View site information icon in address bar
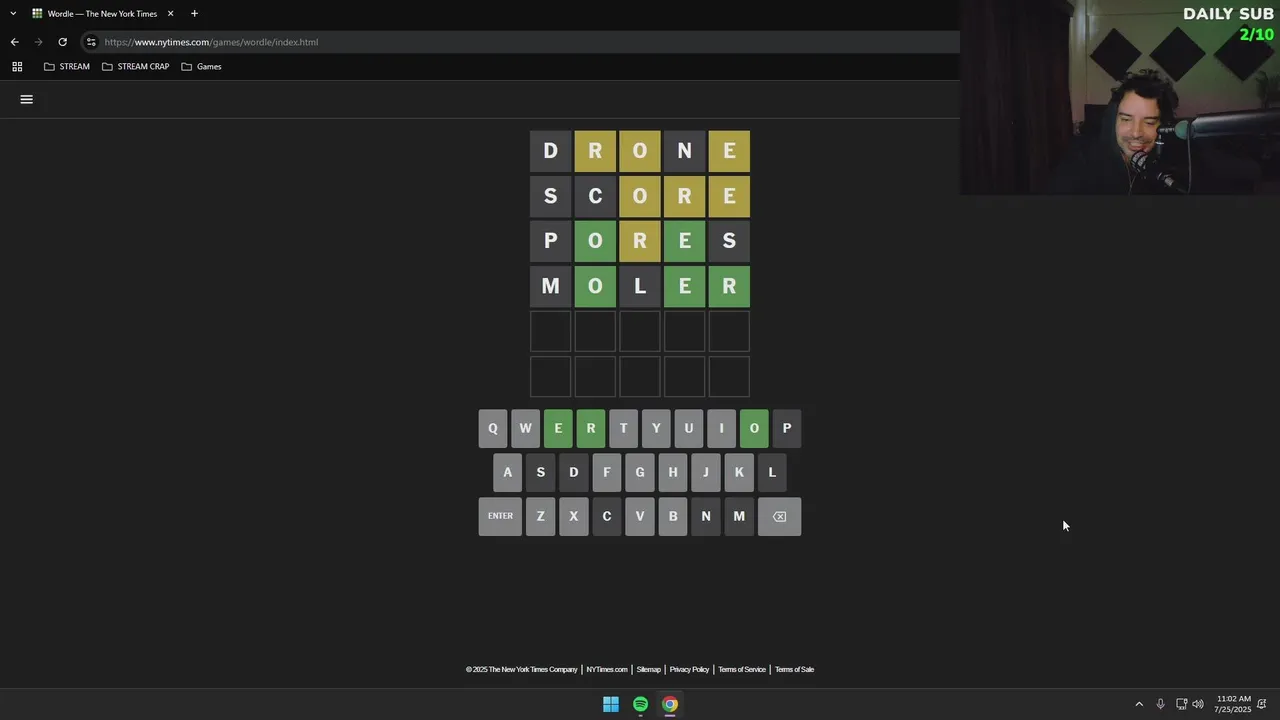Screen dimensions: 1280x720 coord(91,42)
